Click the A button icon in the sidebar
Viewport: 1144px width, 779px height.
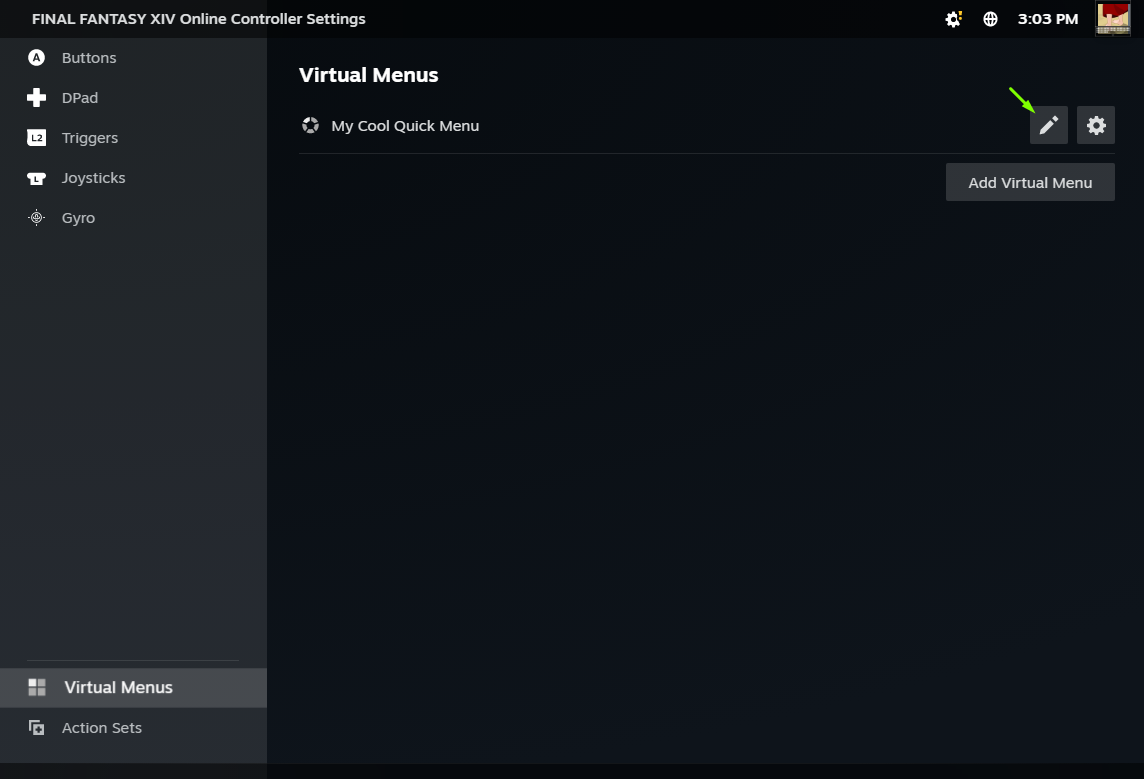pyautogui.click(x=37, y=58)
